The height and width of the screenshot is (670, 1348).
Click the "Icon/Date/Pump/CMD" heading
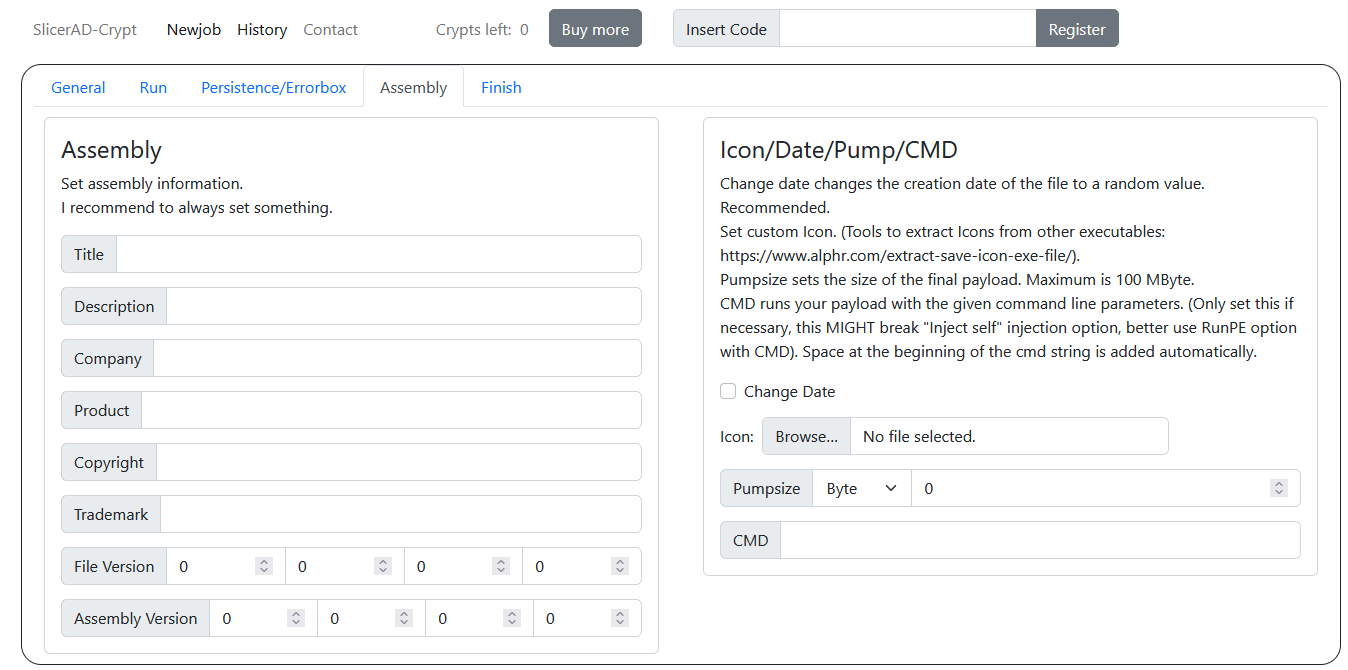click(x=839, y=150)
